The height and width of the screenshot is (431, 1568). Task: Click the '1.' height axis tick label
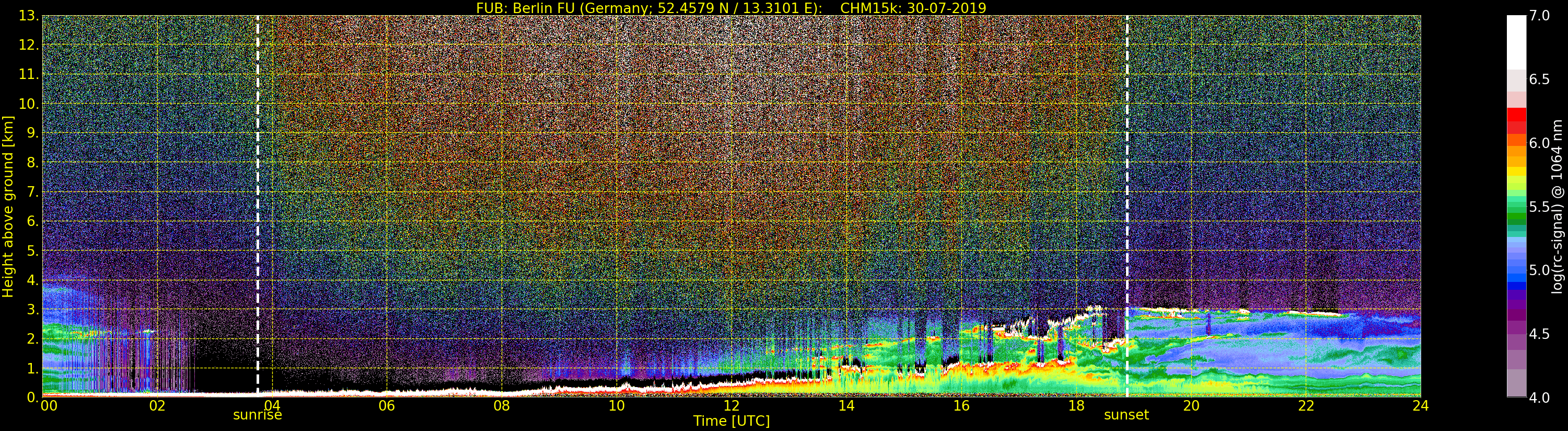click(33, 368)
